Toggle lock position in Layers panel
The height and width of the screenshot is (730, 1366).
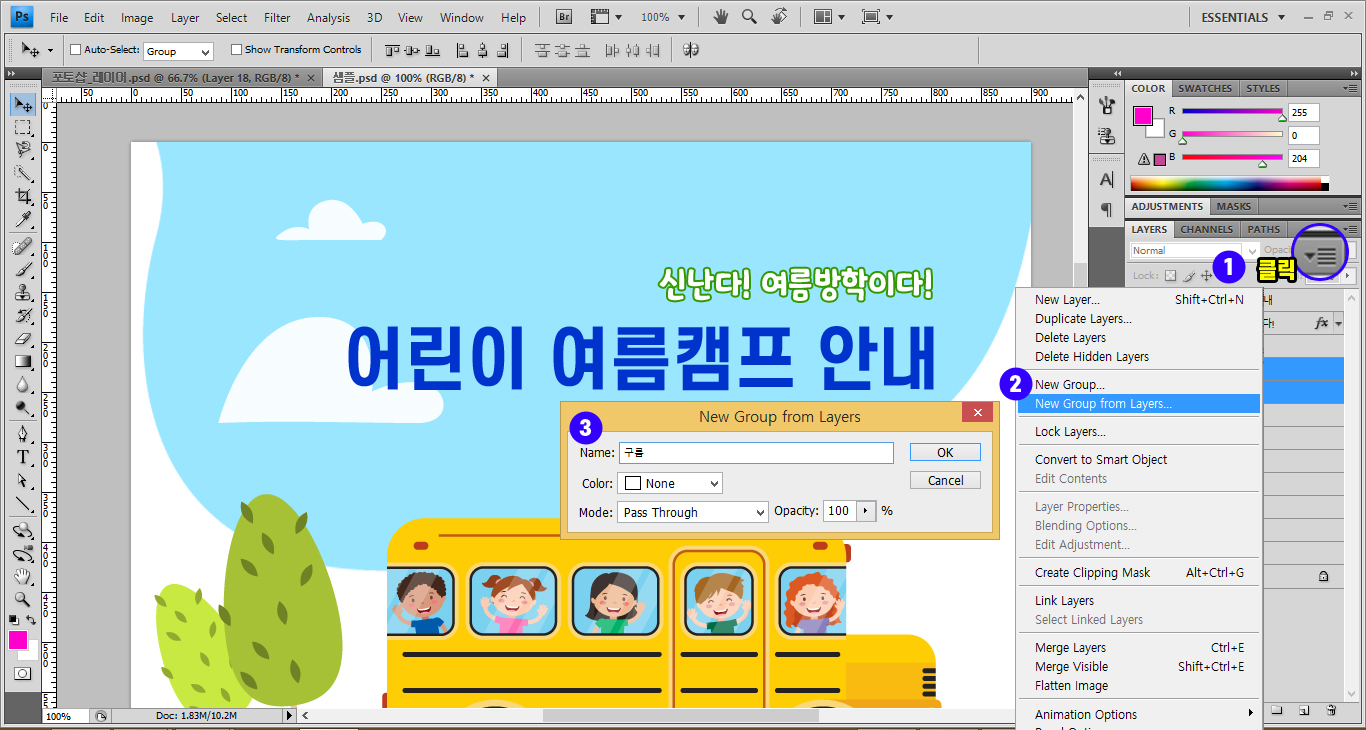(1205, 276)
